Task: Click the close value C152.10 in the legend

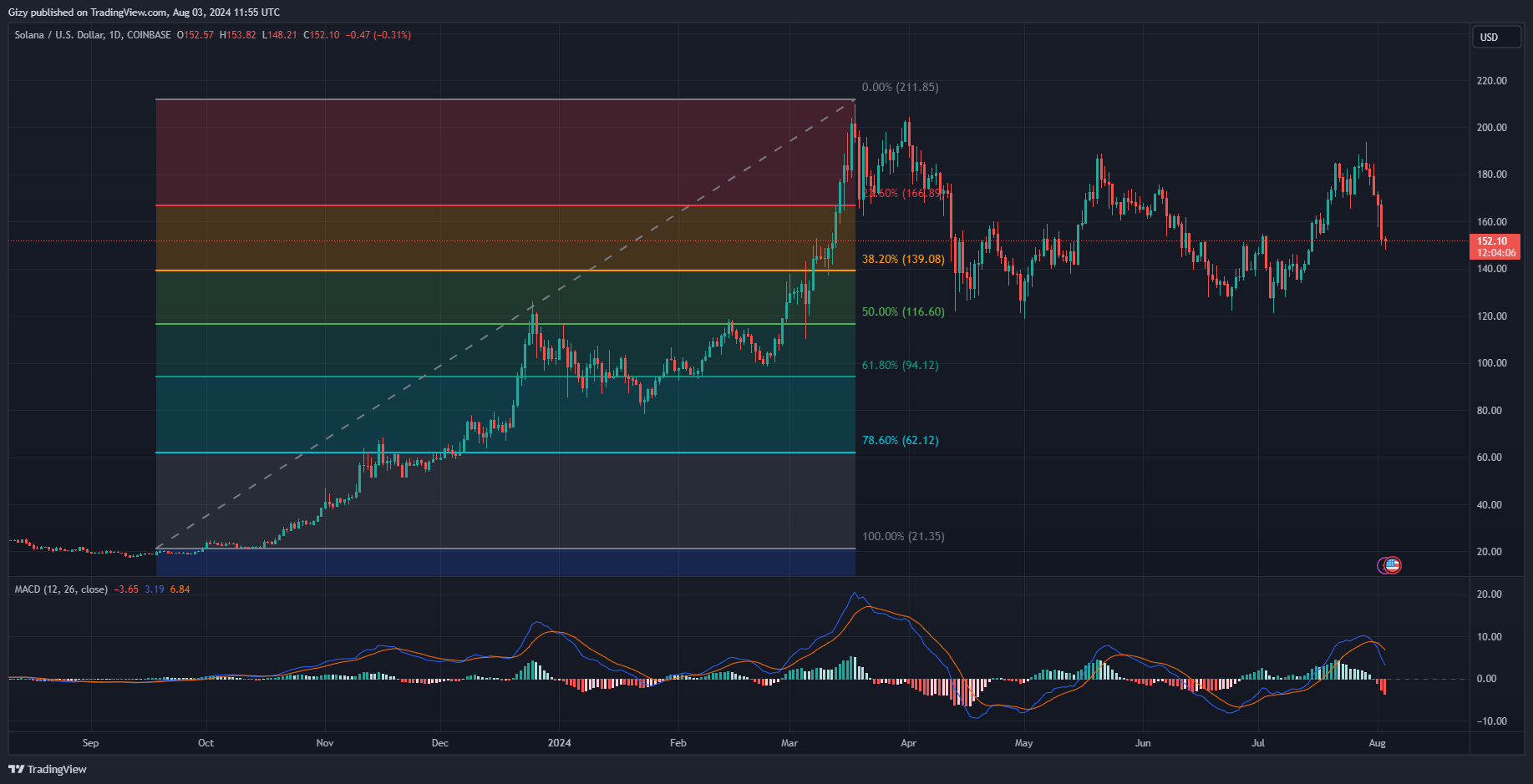Action: [x=322, y=35]
